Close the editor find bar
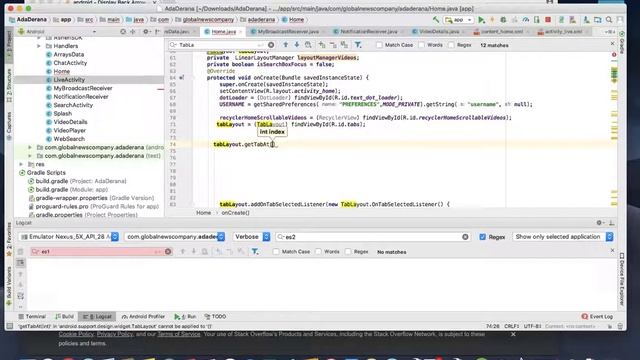Viewport: 640px width, 360px height. pyautogui.click(x=612, y=43)
